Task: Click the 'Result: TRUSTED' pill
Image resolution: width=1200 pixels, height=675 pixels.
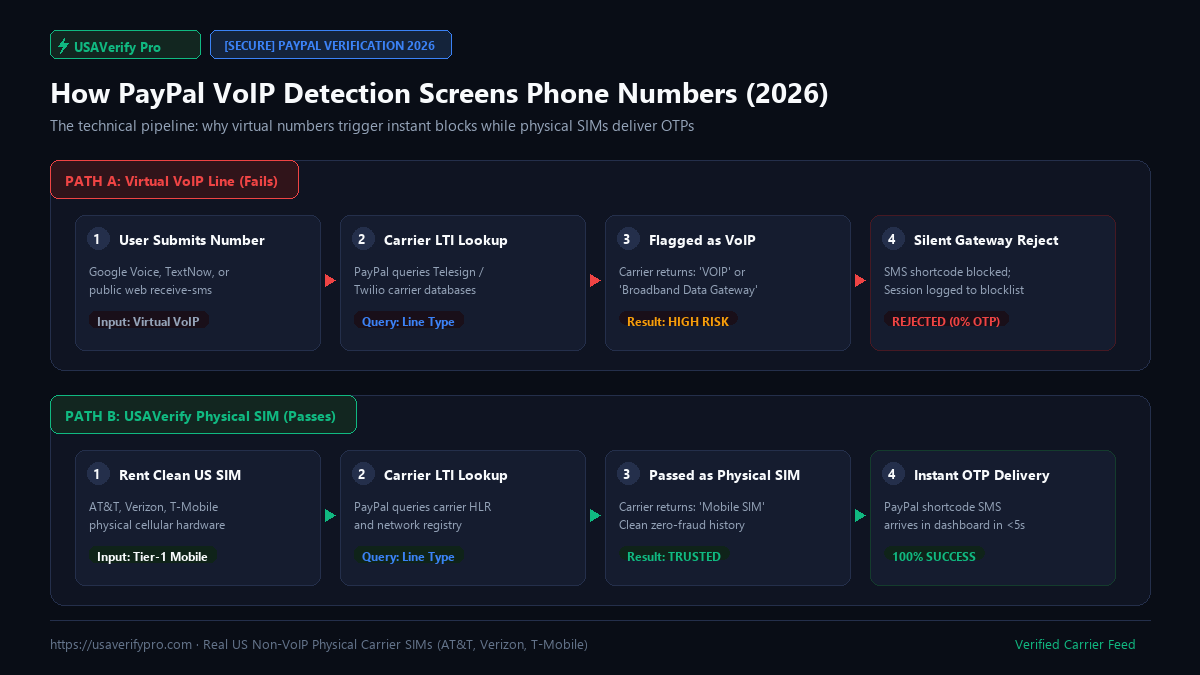Action: pos(673,556)
